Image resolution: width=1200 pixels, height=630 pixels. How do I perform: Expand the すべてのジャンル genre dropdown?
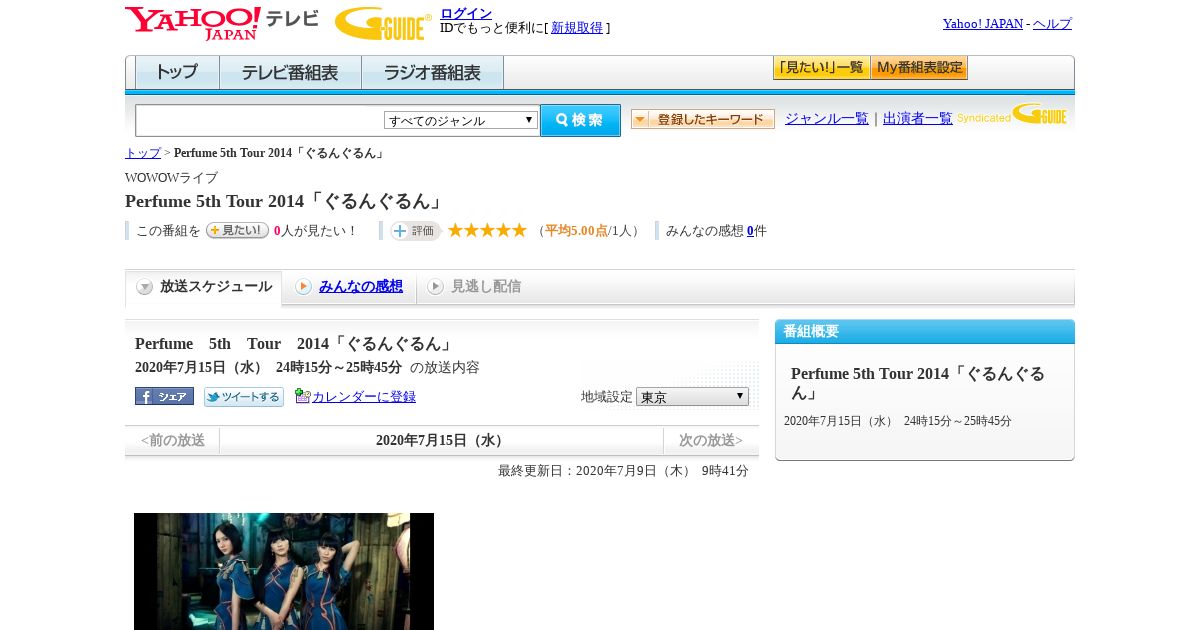461,120
